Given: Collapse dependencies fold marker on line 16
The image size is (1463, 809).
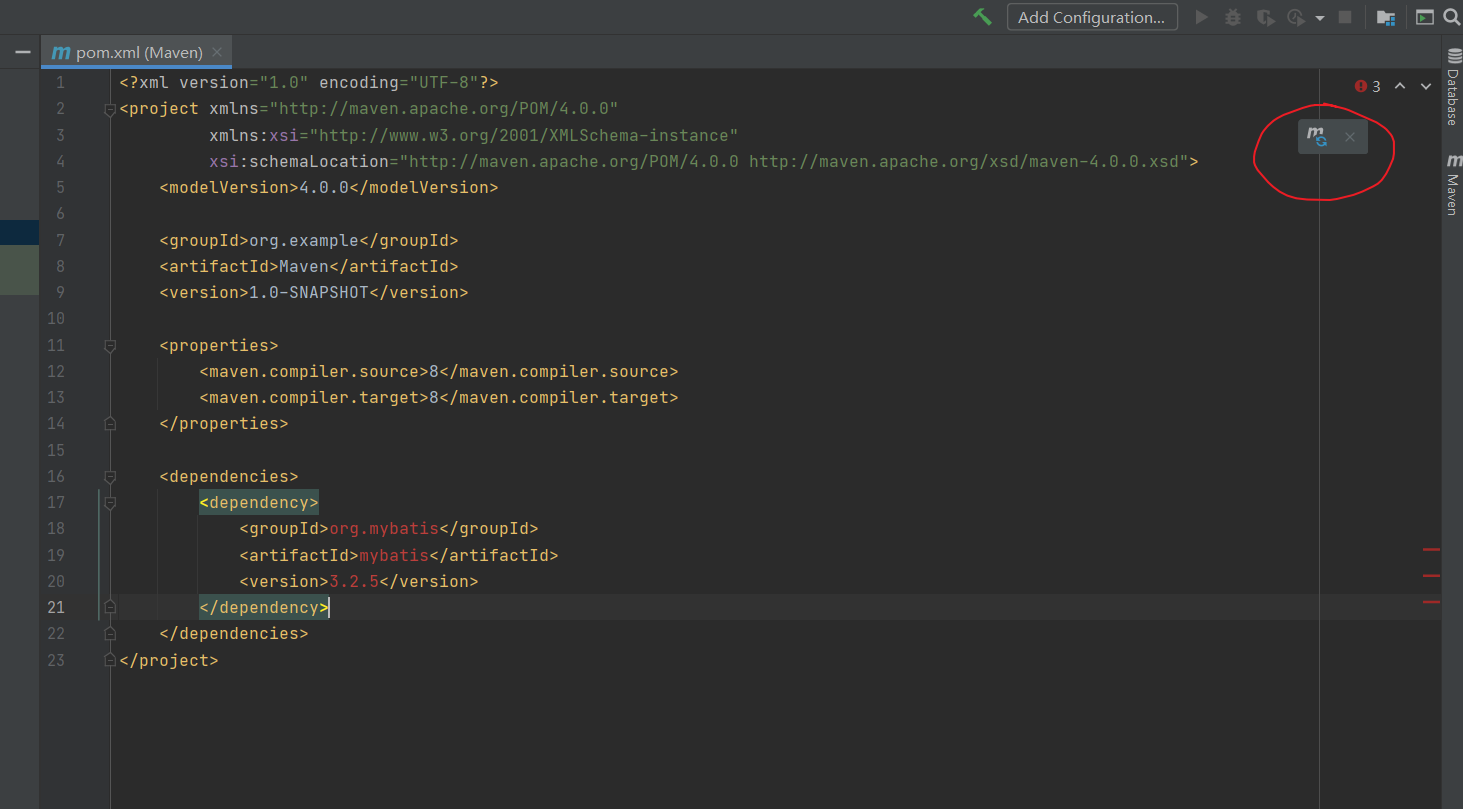Looking at the screenshot, I should tap(110, 477).
